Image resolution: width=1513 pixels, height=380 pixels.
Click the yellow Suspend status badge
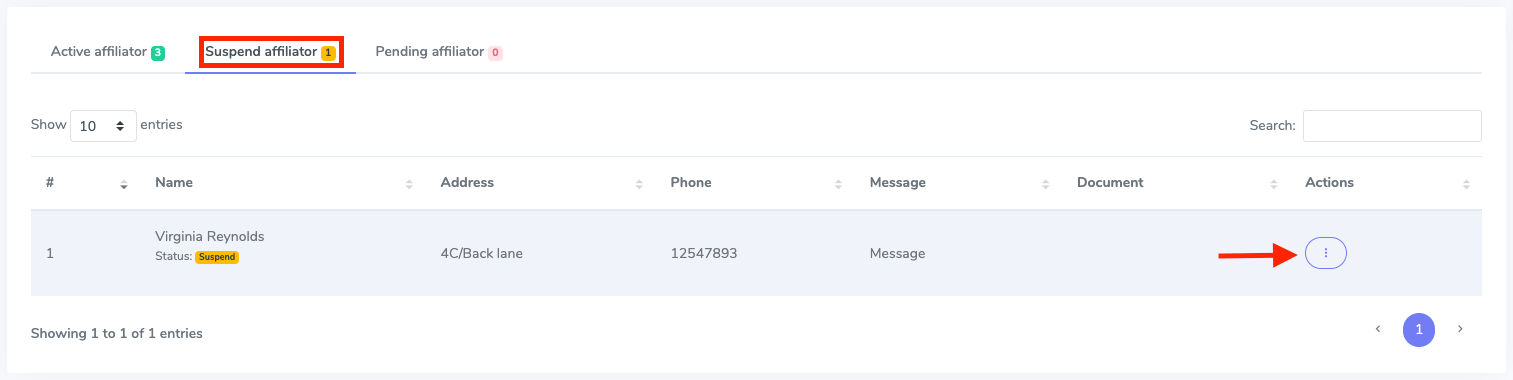[217, 257]
